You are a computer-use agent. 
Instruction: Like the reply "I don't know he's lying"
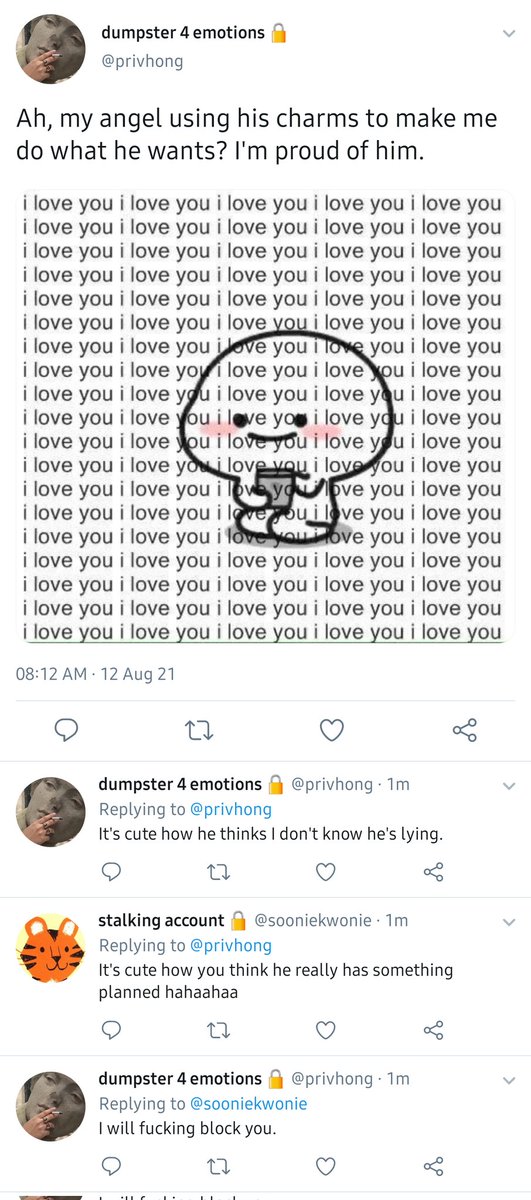325,872
